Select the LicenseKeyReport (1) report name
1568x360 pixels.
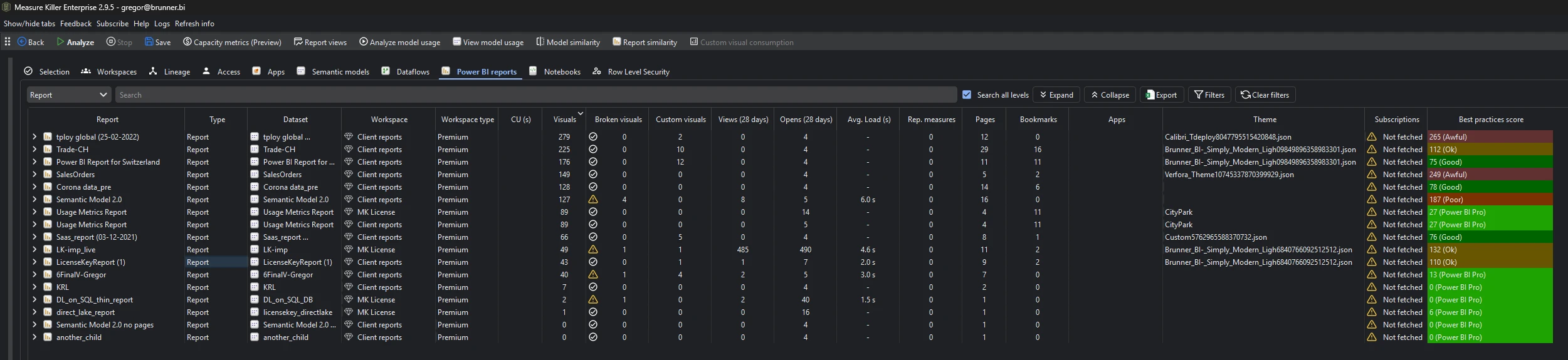[90, 262]
